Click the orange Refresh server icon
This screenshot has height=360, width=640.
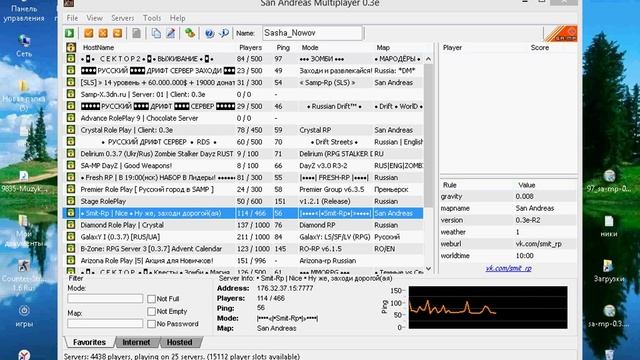pyautogui.click(x=118, y=33)
